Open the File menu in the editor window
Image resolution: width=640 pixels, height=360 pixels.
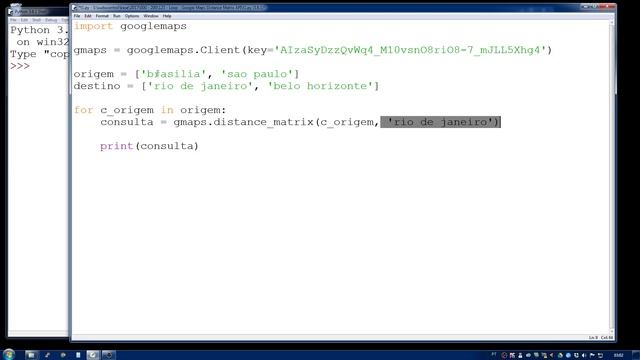tap(77, 16)
